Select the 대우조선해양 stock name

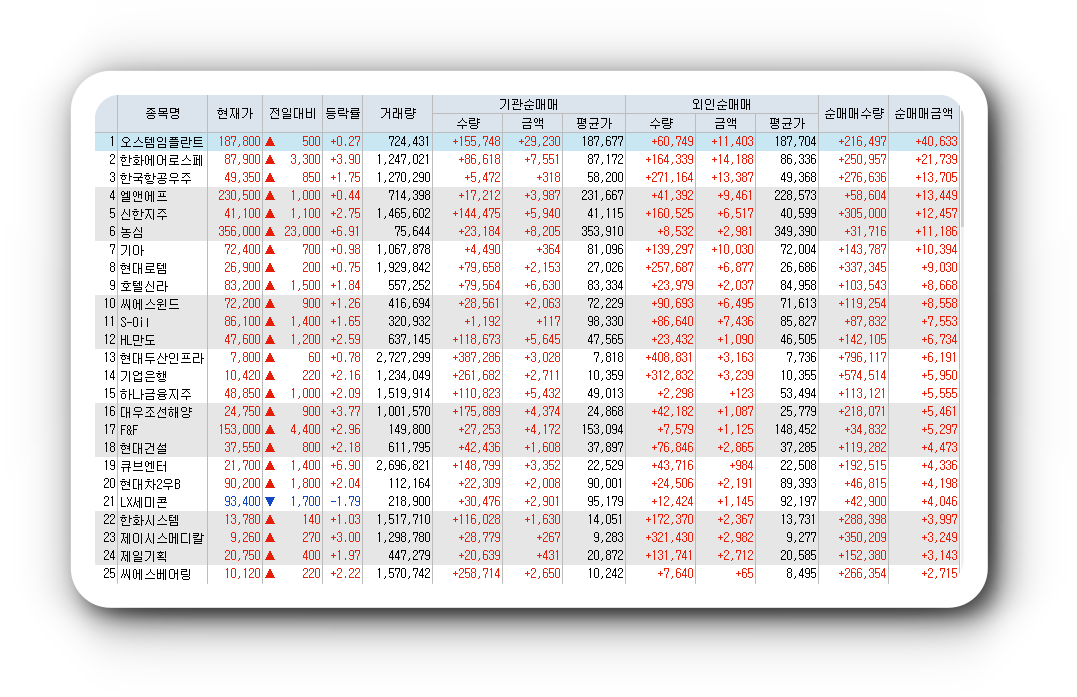point(156,411)
